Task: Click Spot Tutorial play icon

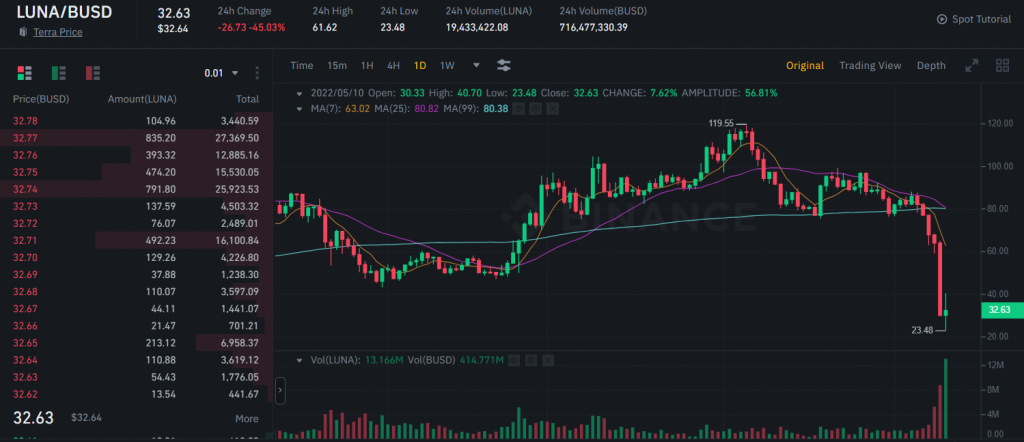Action: [x=941, y=19]
